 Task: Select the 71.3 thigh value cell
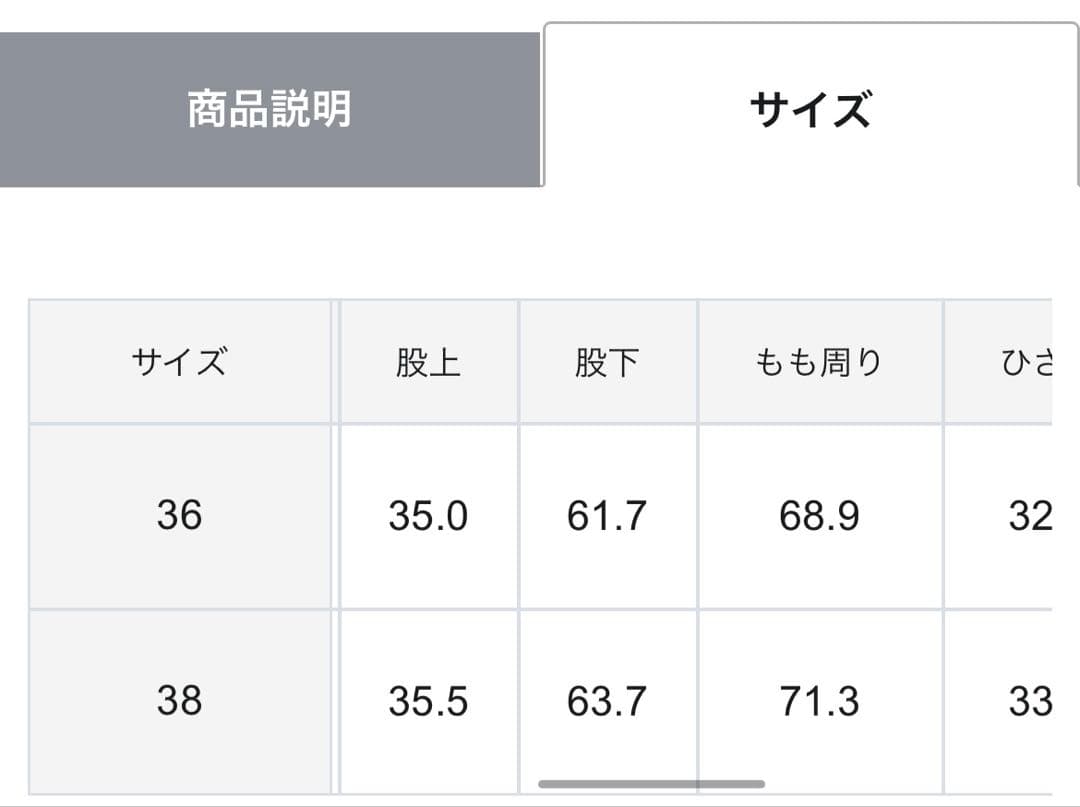click(x=819, y=701)
